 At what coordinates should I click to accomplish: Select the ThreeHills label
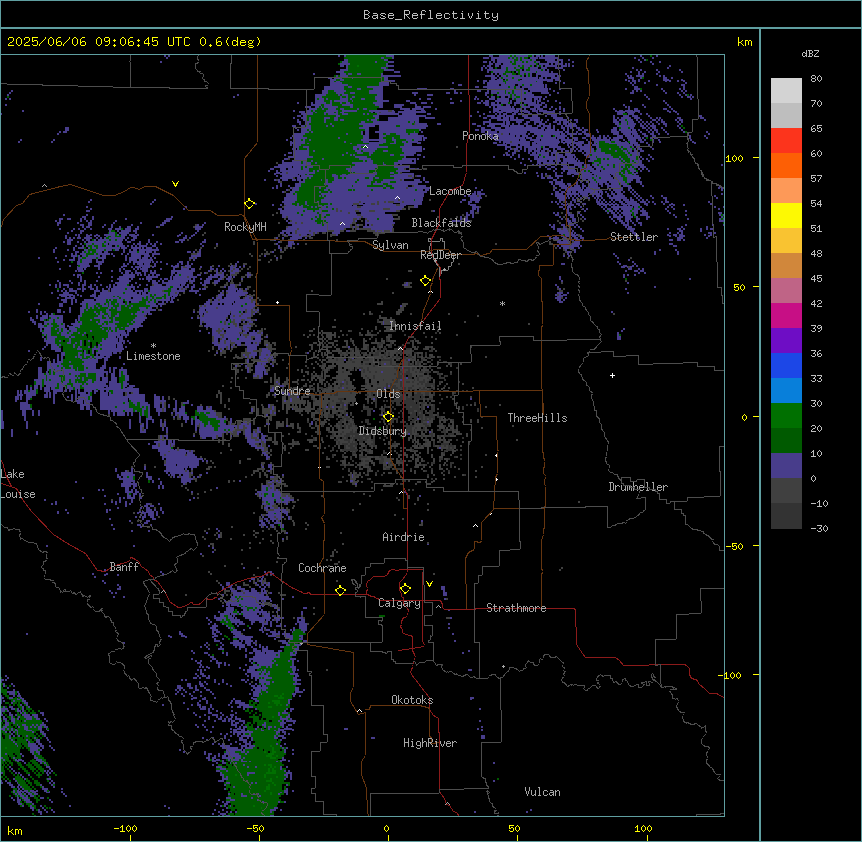point(537,418)
